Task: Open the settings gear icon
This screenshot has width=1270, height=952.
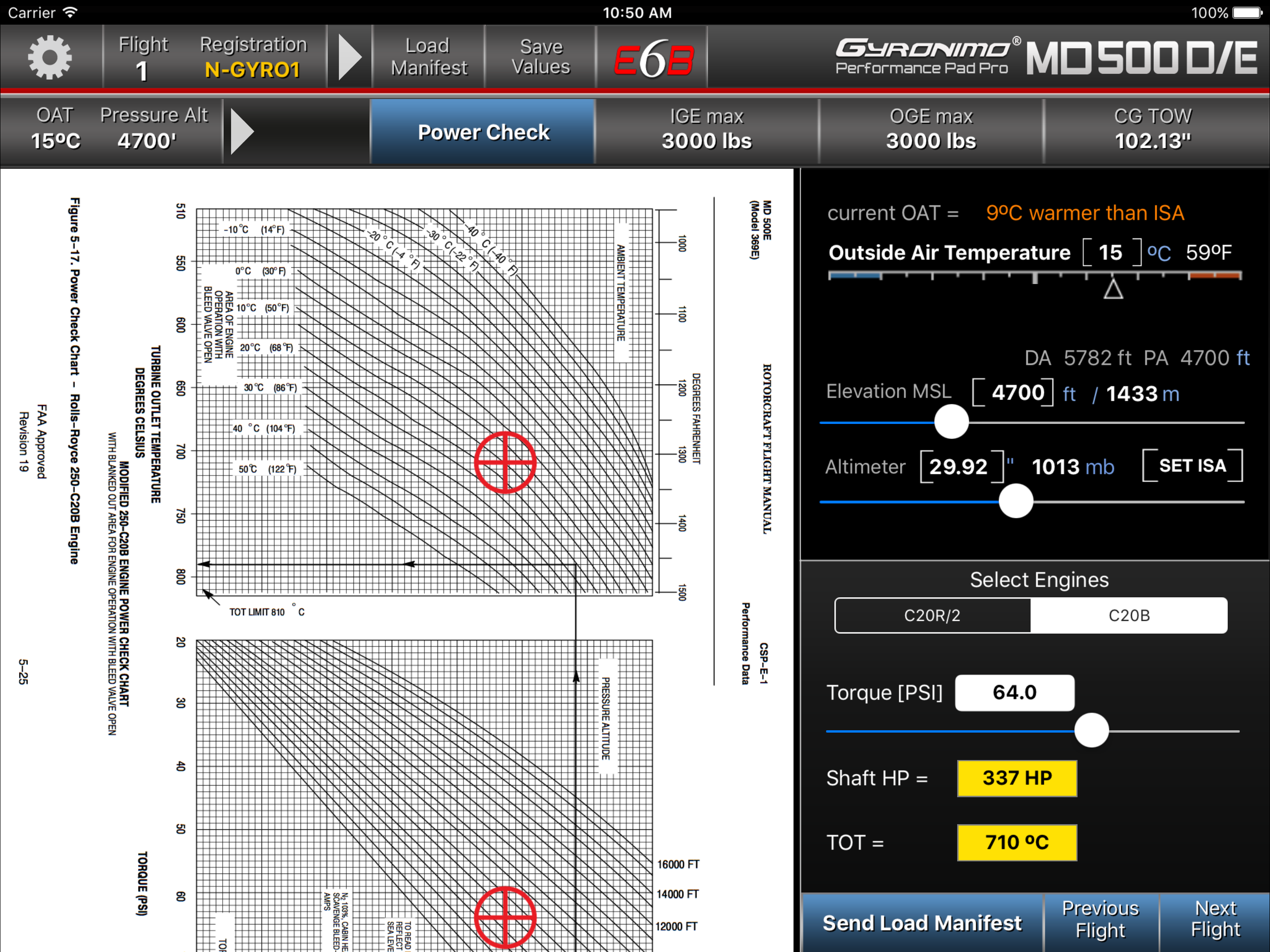Action: (x=50, y=57)
